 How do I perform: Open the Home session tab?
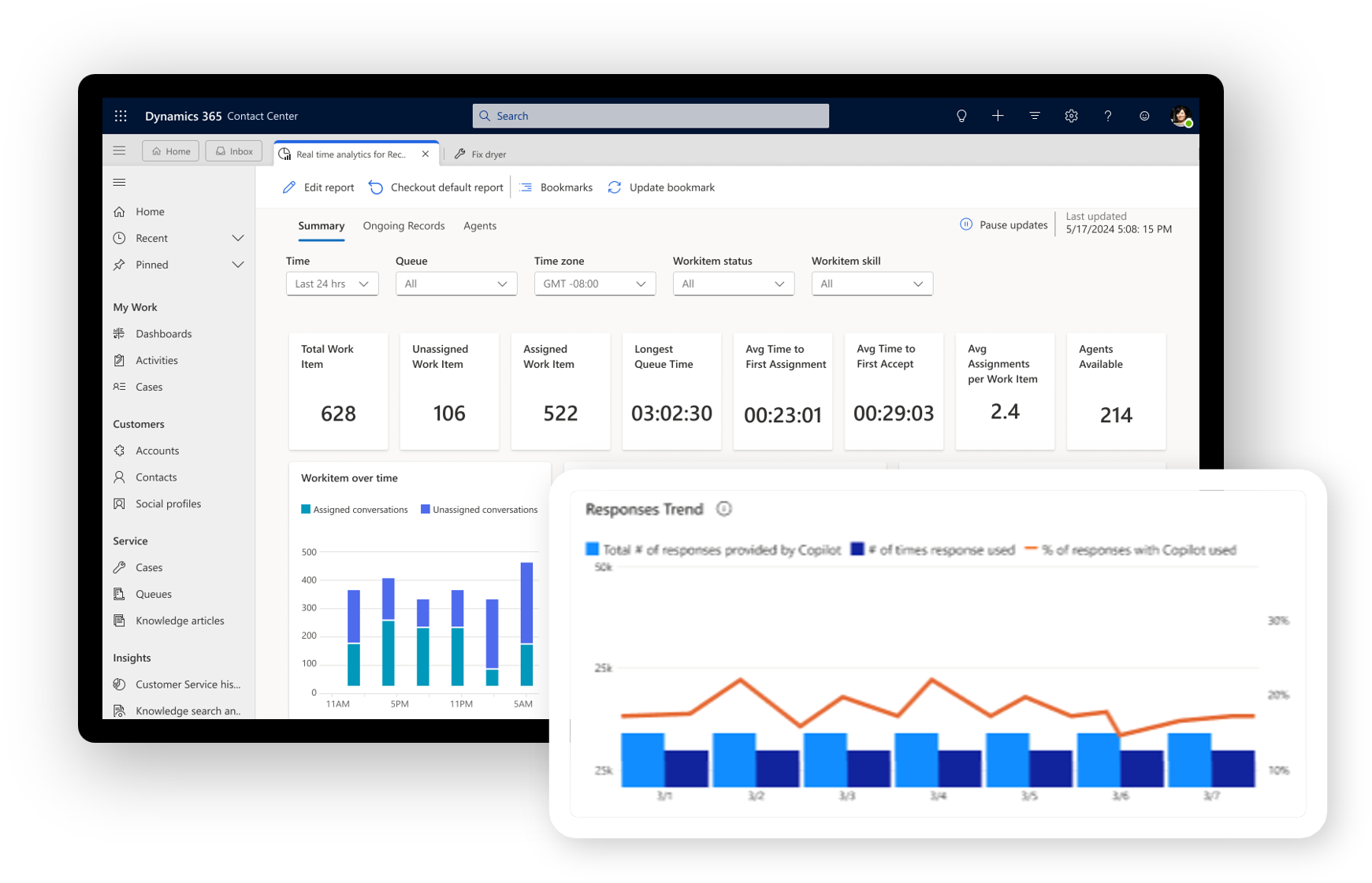(x=170, y=150)
